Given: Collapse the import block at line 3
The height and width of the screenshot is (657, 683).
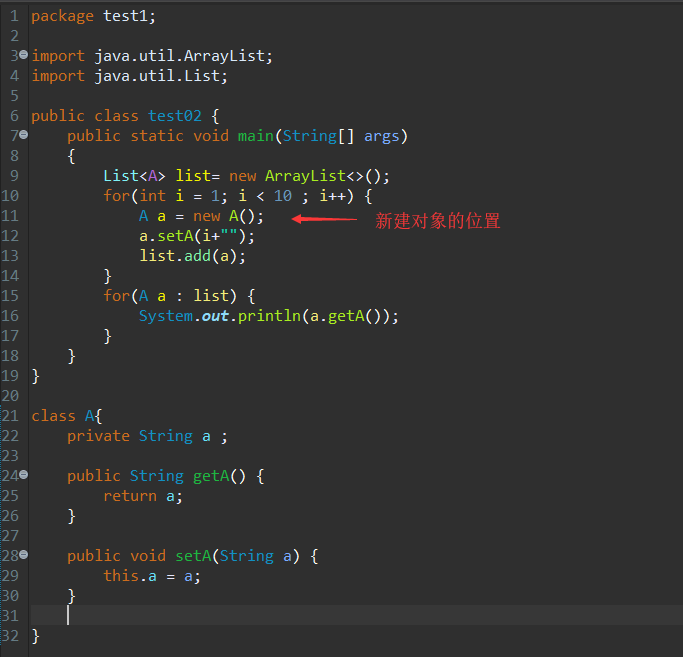Looking at the screenshot, I should (24, 54).
